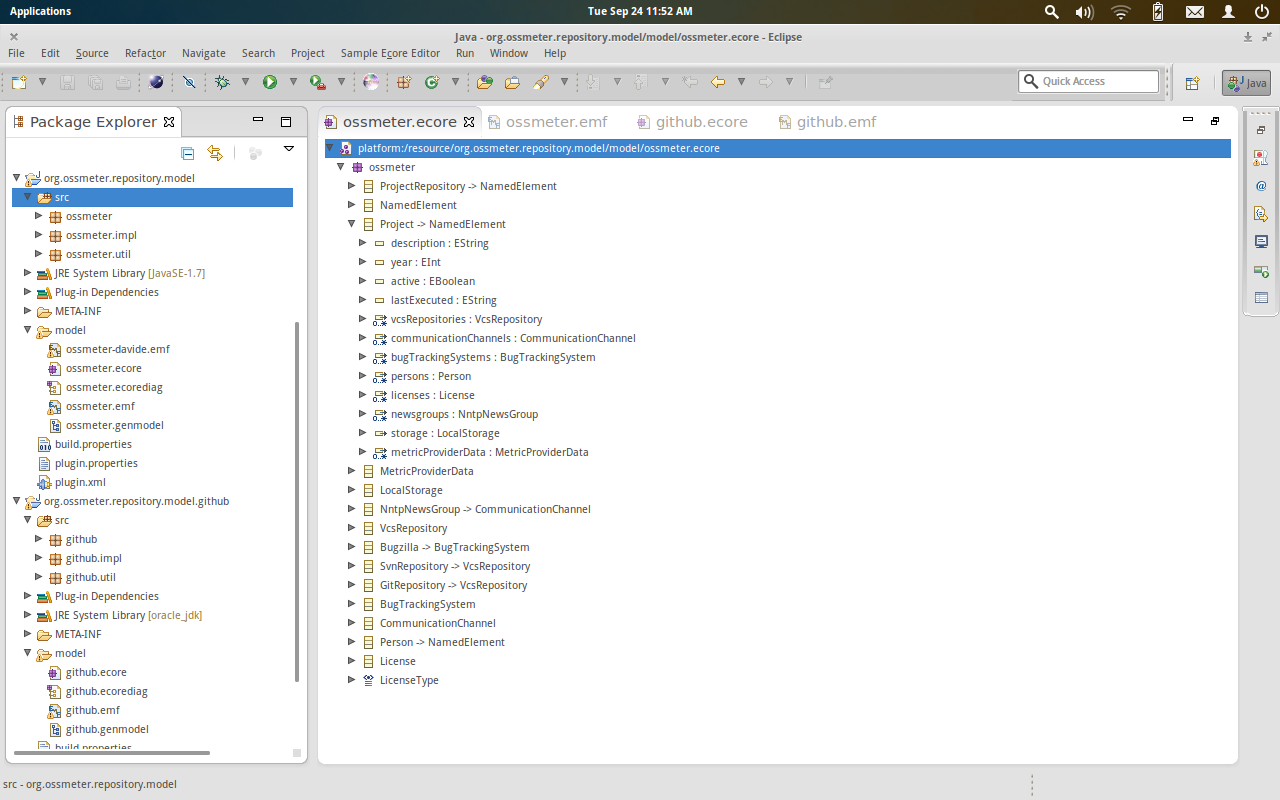Close the ossmeter.ecore editor tab

point(468,122)
